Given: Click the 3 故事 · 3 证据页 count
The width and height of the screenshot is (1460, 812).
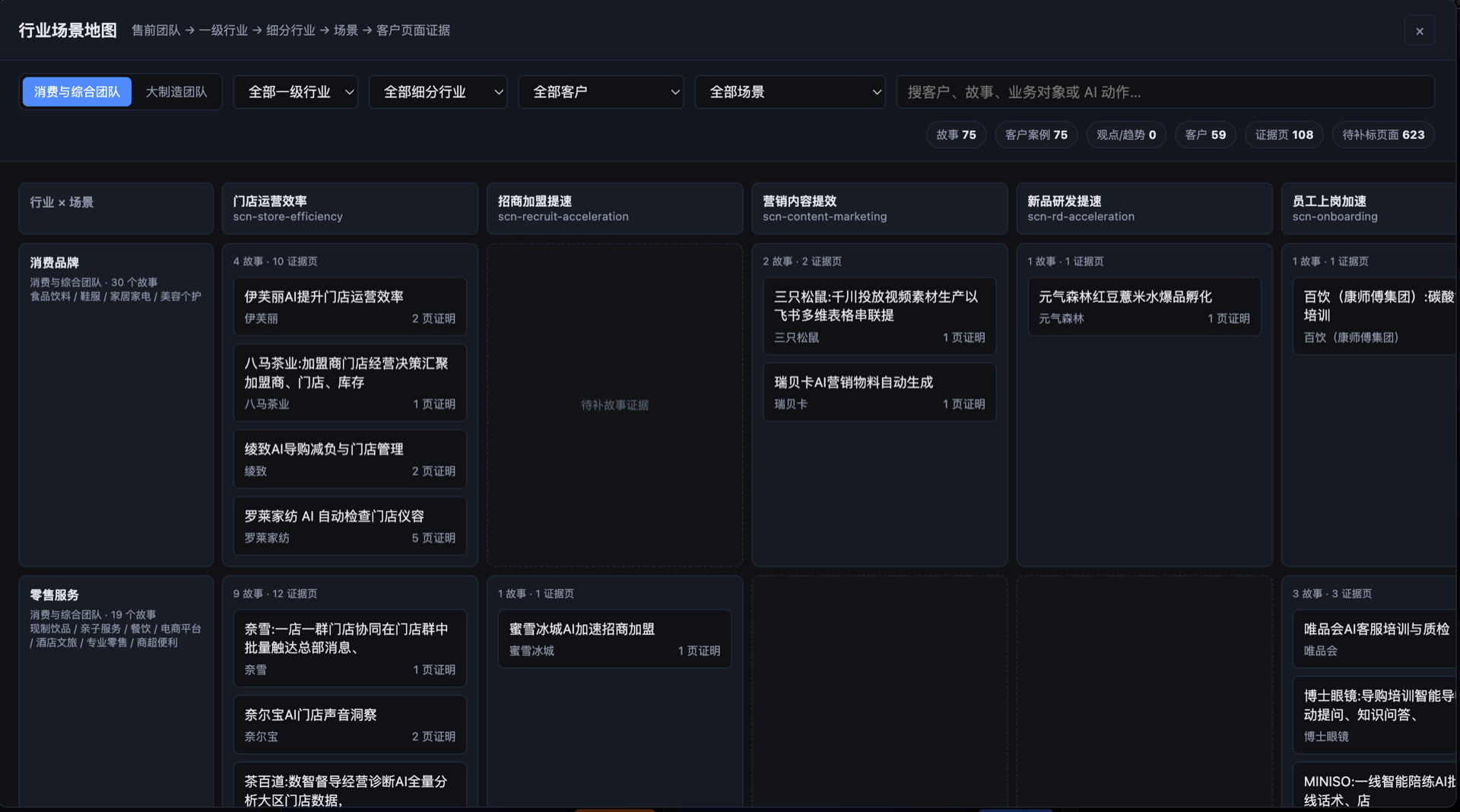Looking at the screenshot, I should pyautogui.click(x=1332, y=594).
